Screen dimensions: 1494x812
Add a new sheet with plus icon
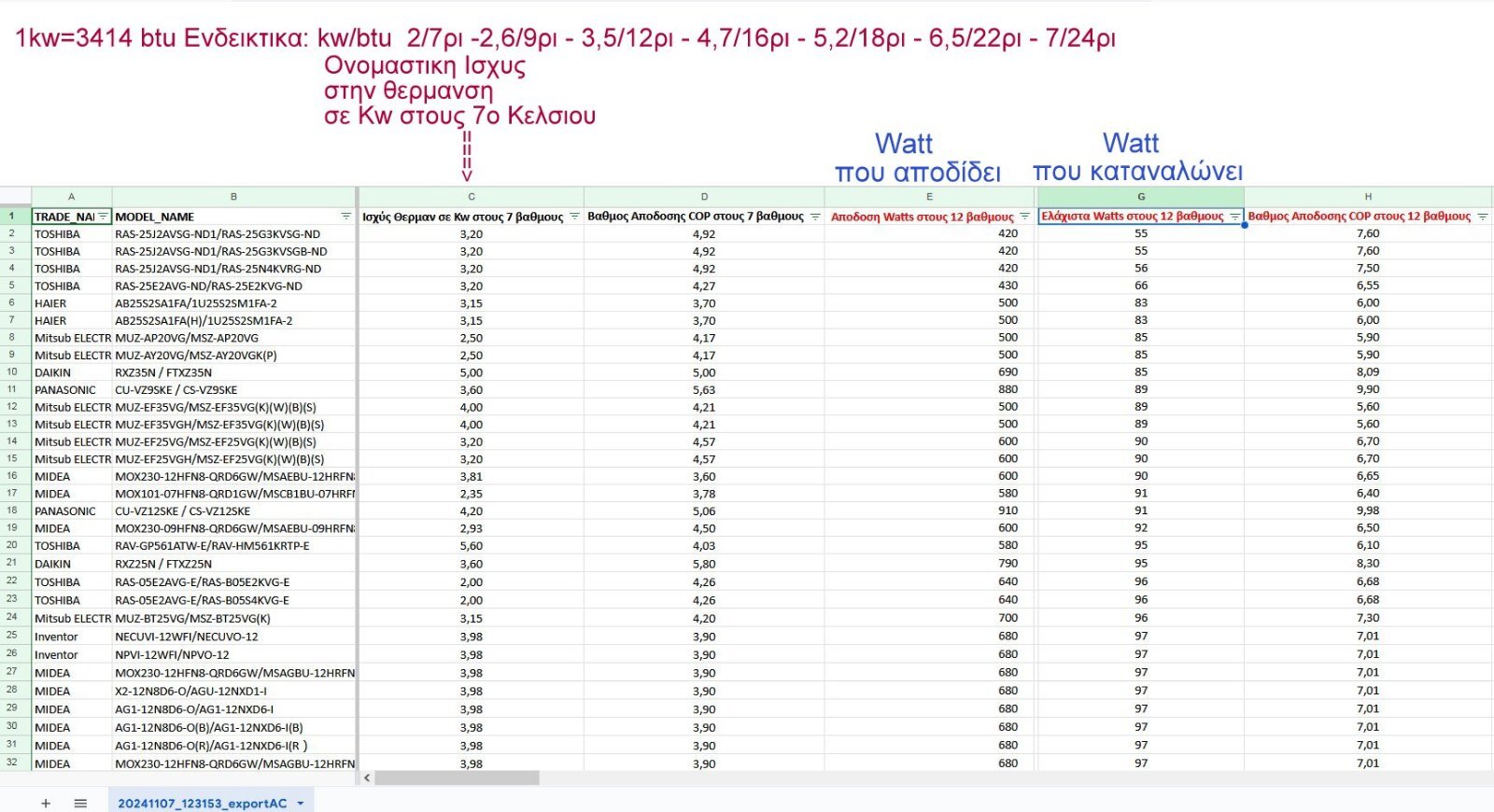pos(46,803)
